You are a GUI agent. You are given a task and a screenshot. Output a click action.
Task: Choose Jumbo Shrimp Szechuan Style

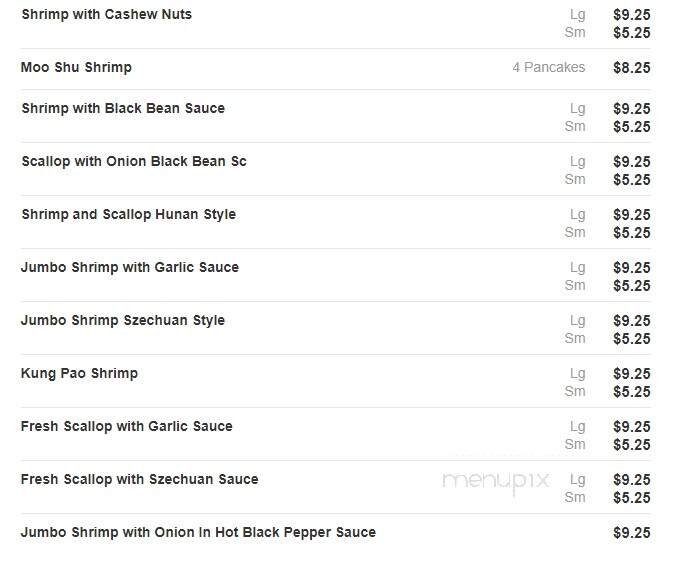pyautogui.click(x=123, y=320)
